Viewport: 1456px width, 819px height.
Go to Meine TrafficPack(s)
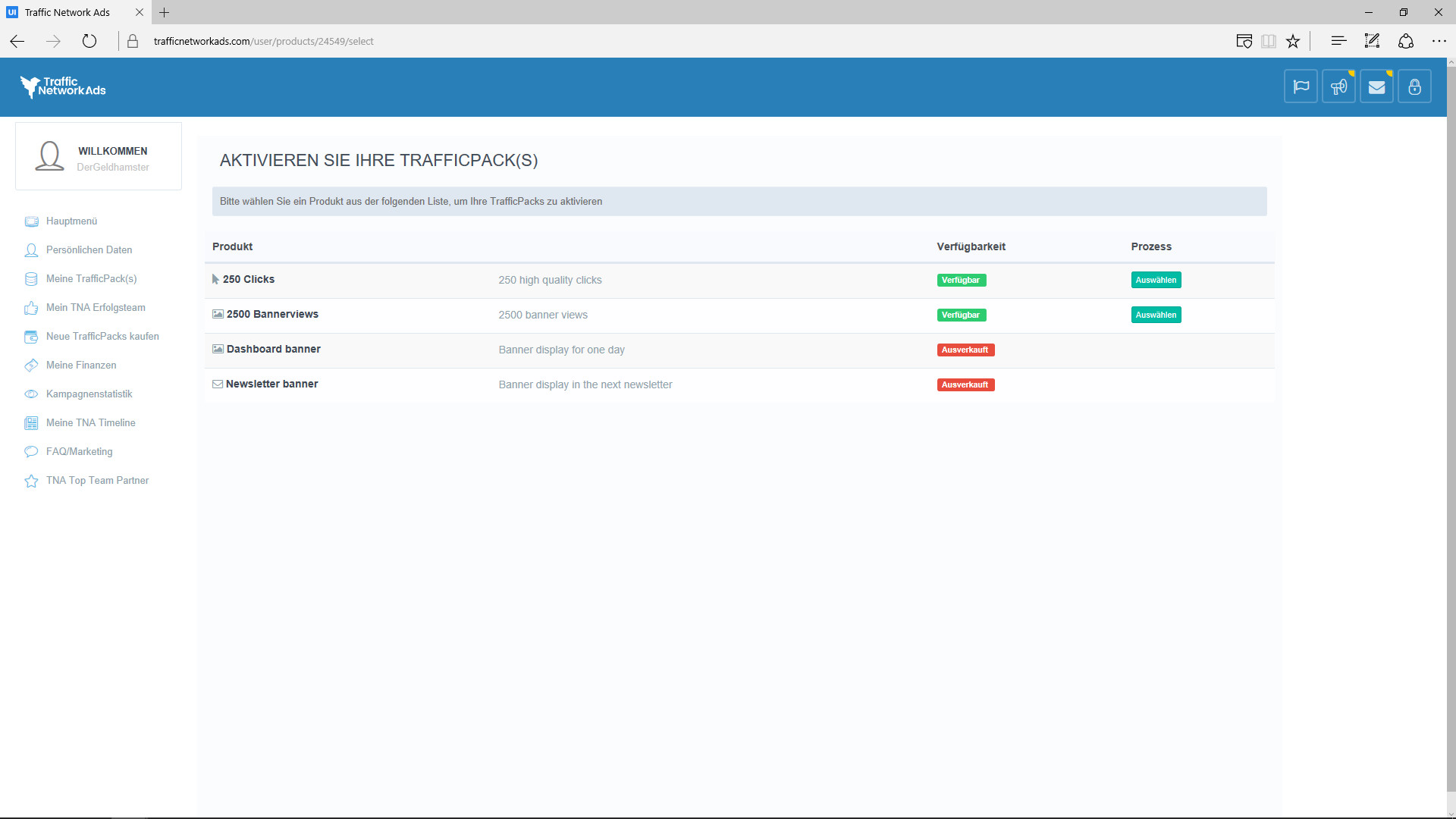(x=91, y=279)
